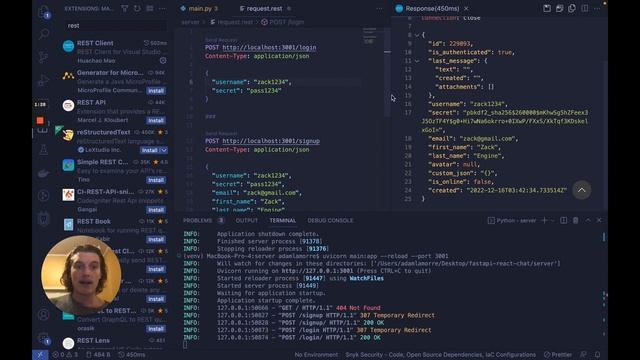The height and width of the screenshot is (360, 640).
Task: Click Send Request above POST signup
Action: point(221,133)
